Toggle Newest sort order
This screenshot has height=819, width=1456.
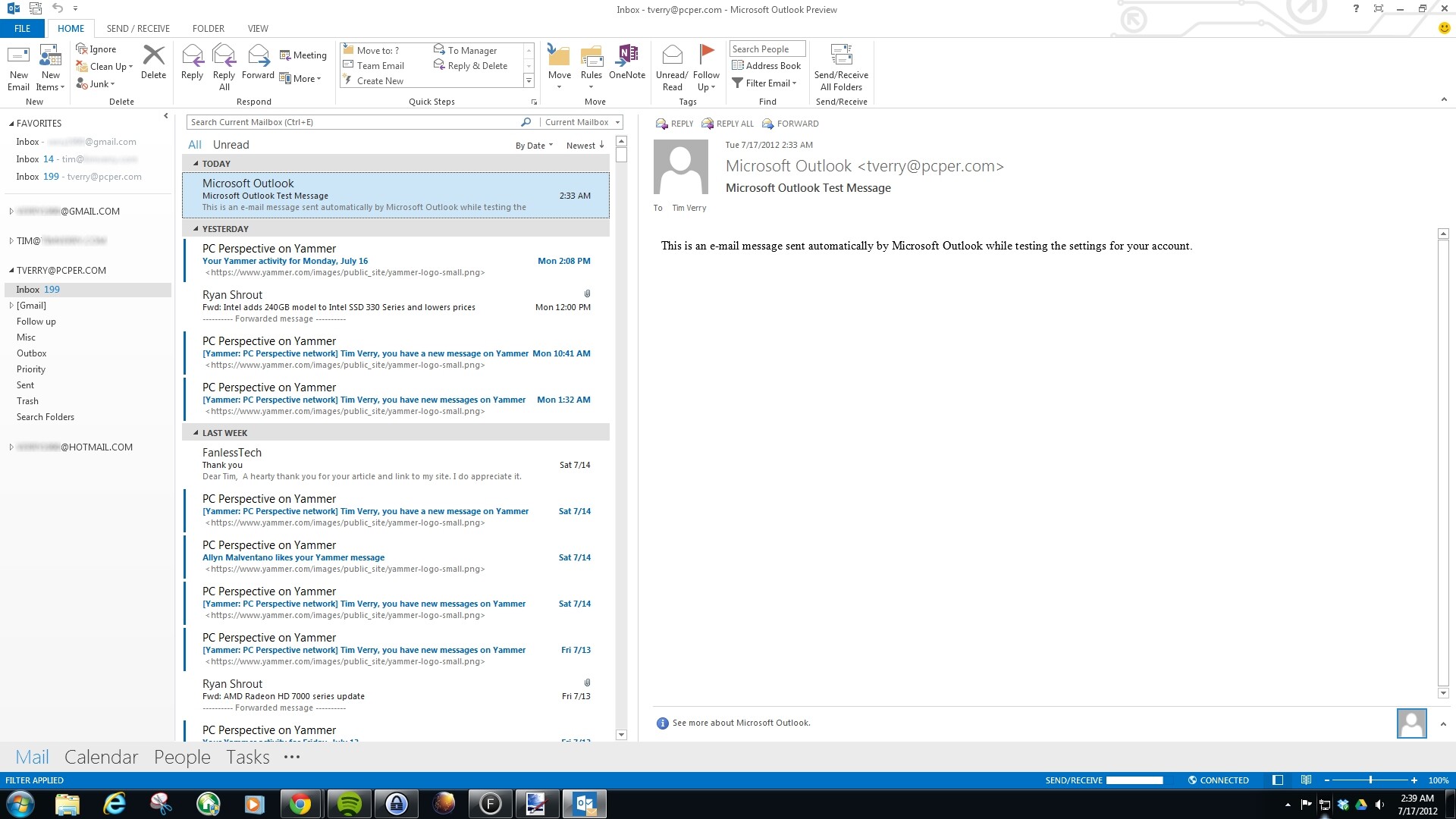pos(585,146)
